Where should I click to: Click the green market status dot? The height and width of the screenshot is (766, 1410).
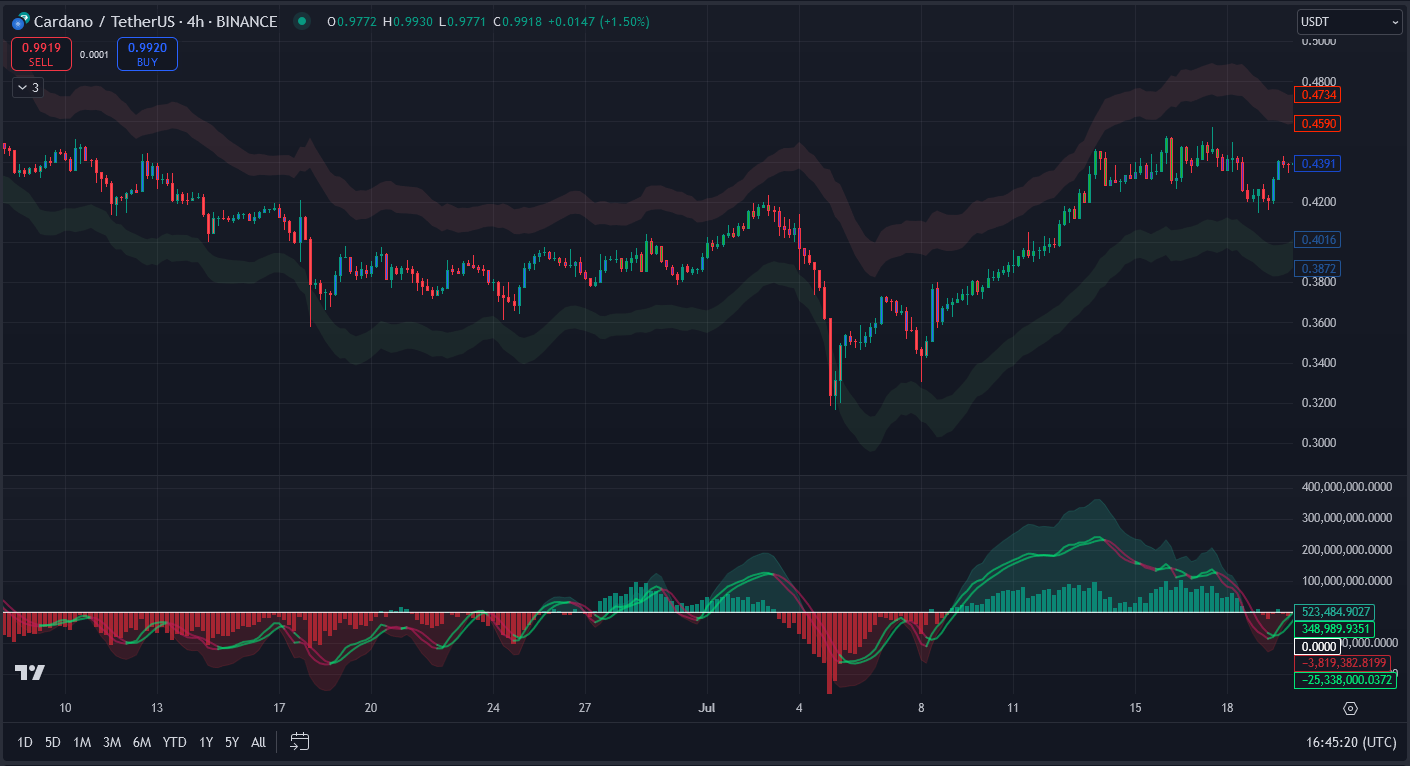tap(301, 21)
